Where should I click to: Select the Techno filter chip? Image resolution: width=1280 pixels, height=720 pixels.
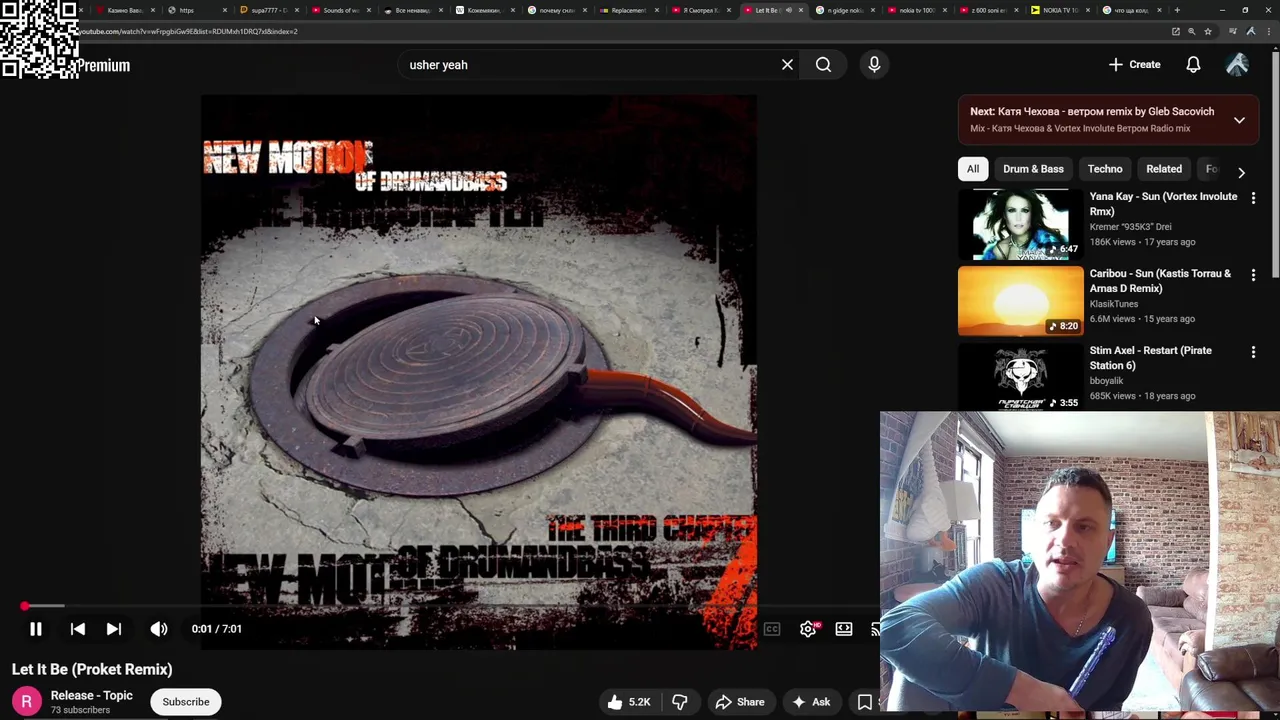coord(1105,169)
